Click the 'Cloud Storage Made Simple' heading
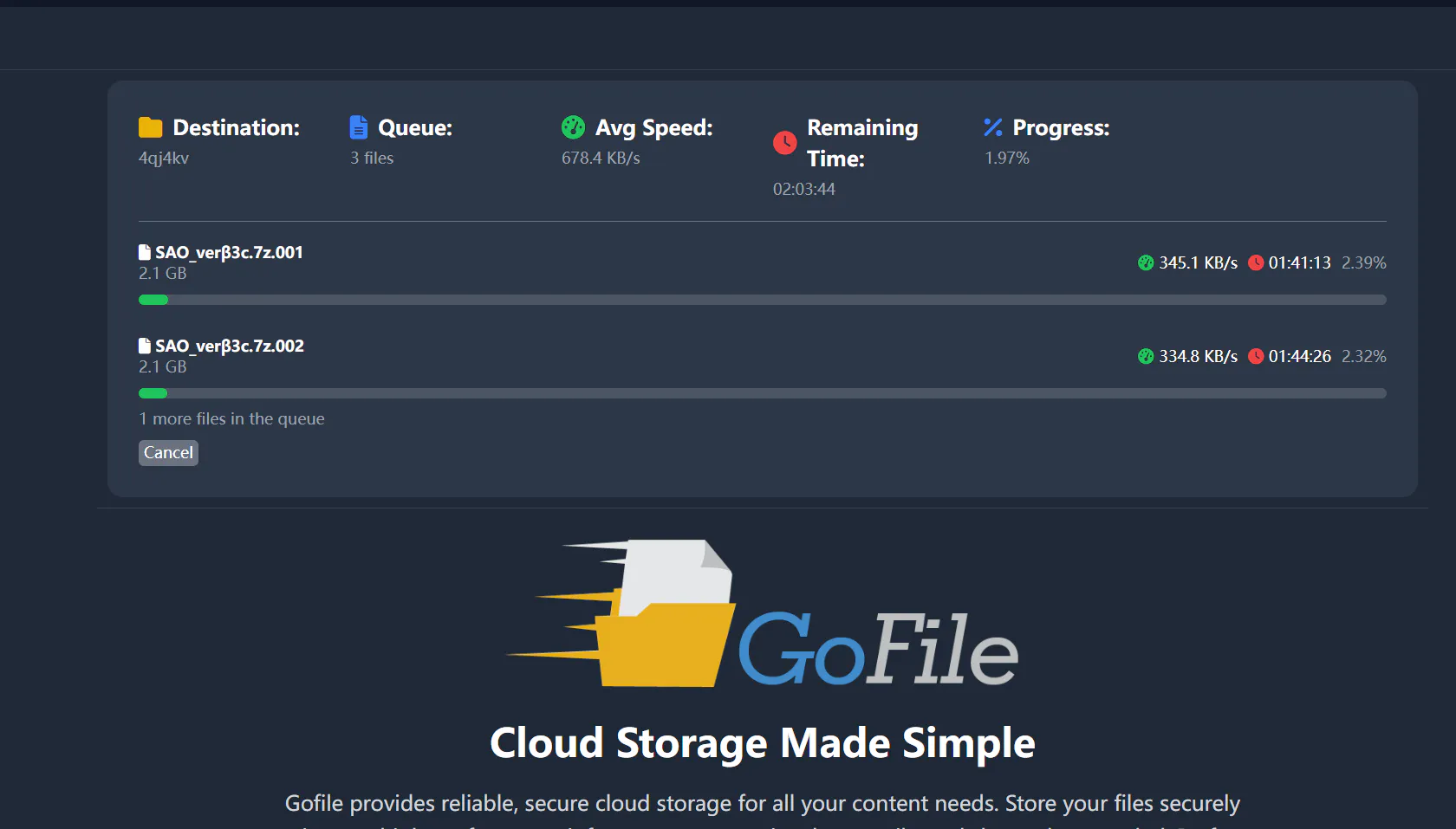Viewport: 1456px width, 829px height. [x=762, y=743]
